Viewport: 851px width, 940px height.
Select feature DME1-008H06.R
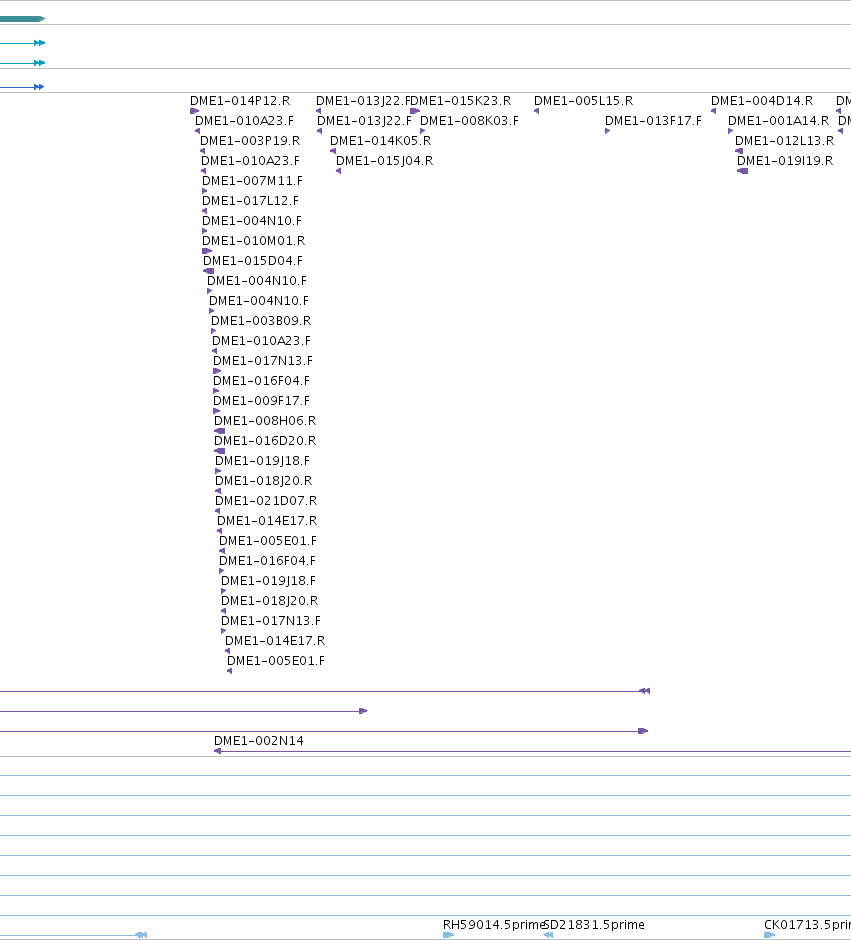tap(265, 421)
